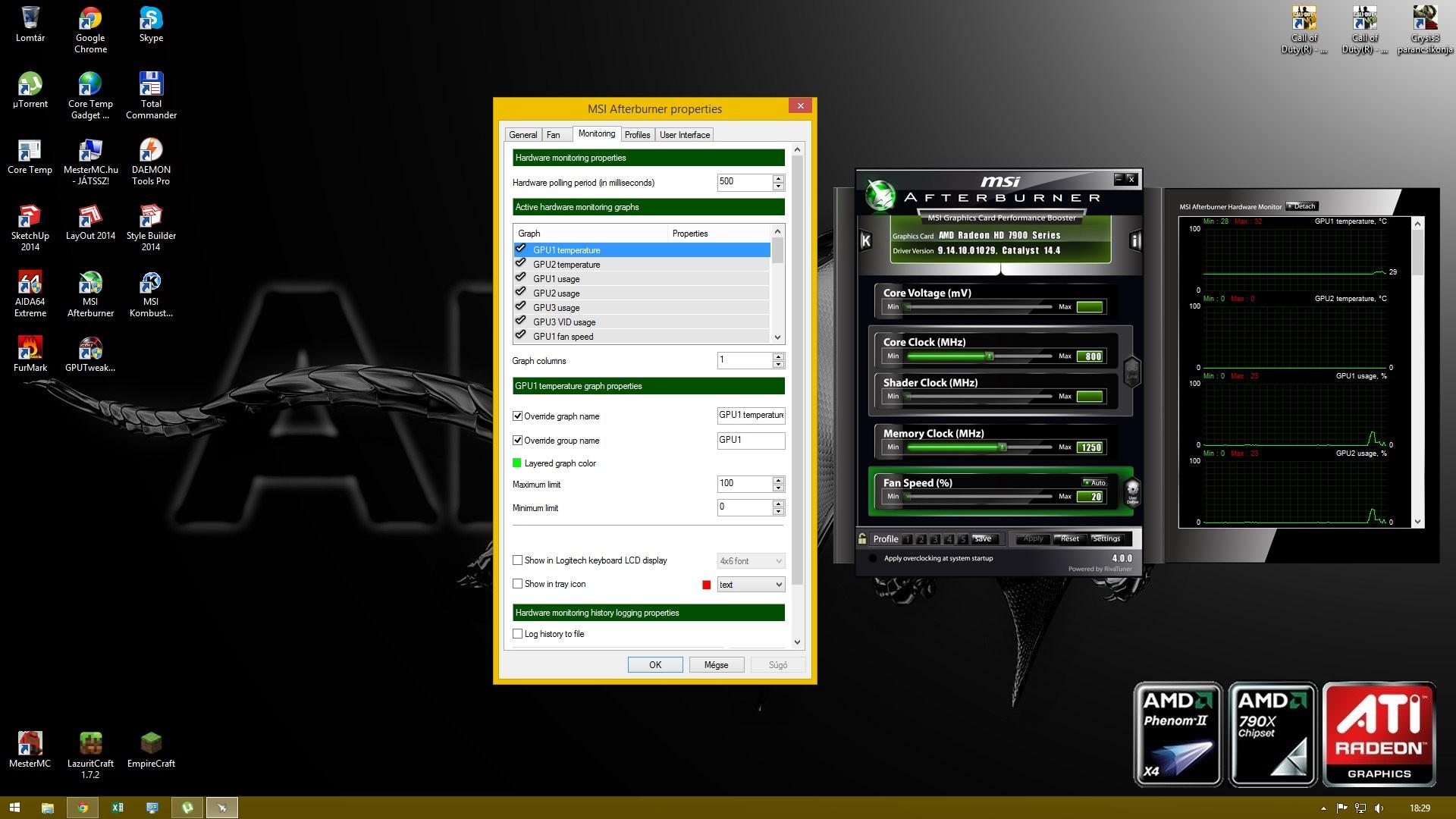The height and width of the screenshot is (819, 1456).
Task: Detach the hardware monitor window
Action: (1303, 206)
